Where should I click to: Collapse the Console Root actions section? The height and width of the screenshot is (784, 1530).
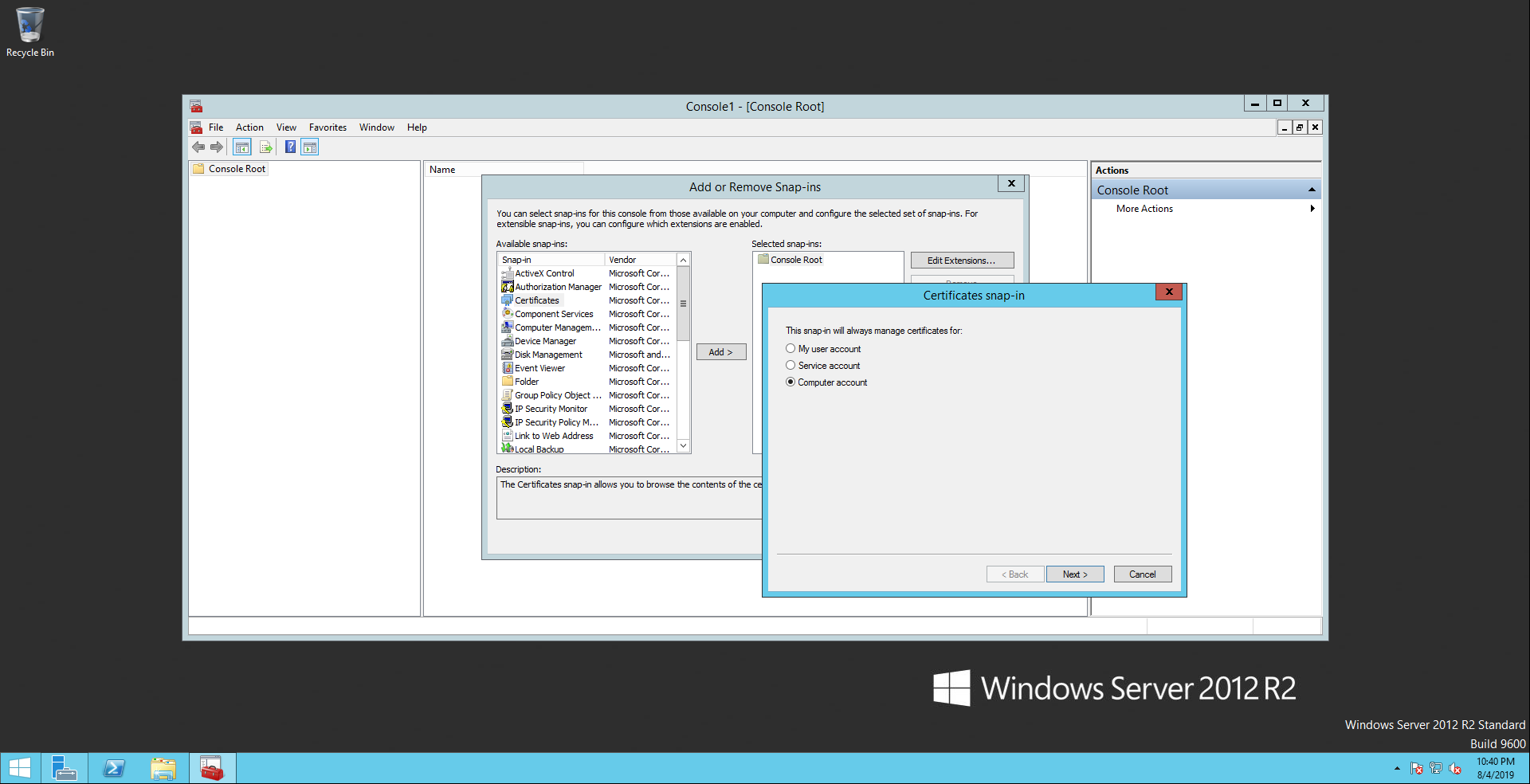pyautogui.click(x=1312, y=190)
